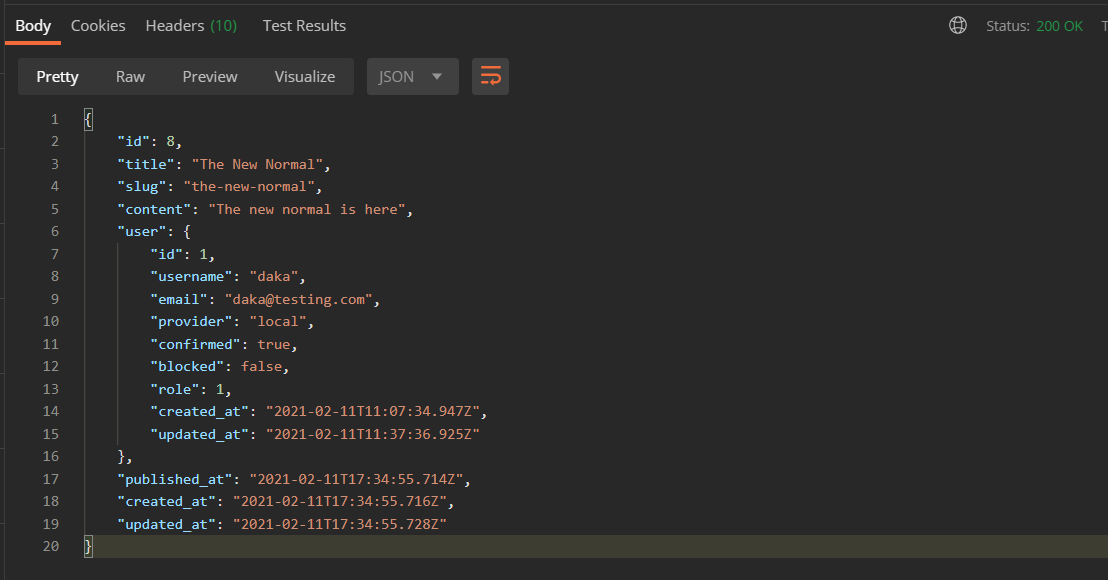Switch to the Body tab
Viewport: 1108px width, 580px height.
coord(33,25)
